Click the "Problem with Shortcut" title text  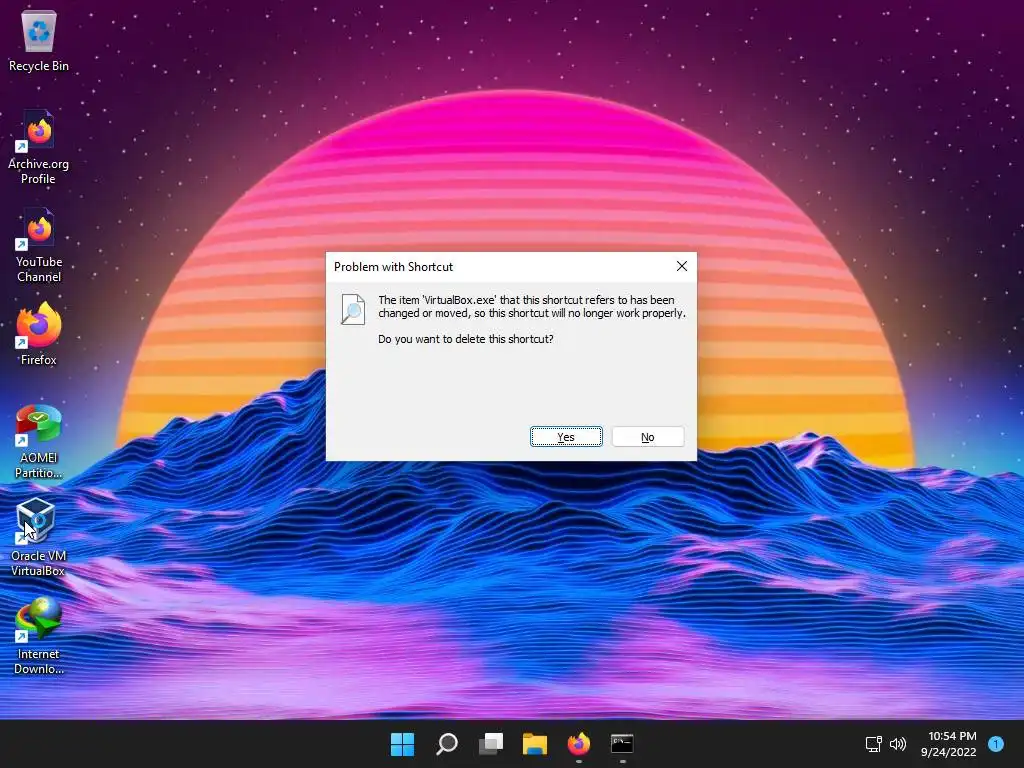pyautogui.click(x=393, y=266)
